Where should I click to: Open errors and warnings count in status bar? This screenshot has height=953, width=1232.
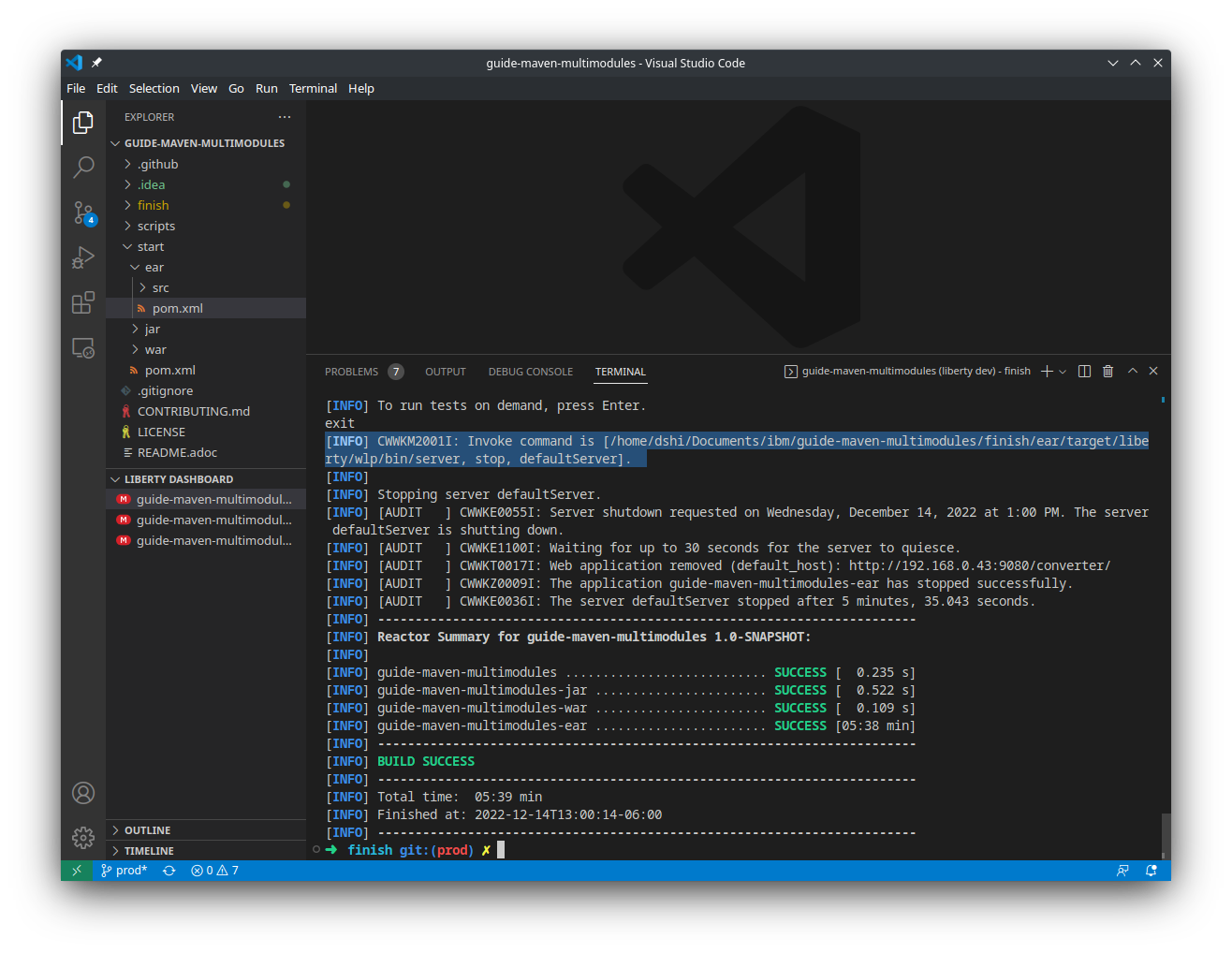click(x=215, y=871)
